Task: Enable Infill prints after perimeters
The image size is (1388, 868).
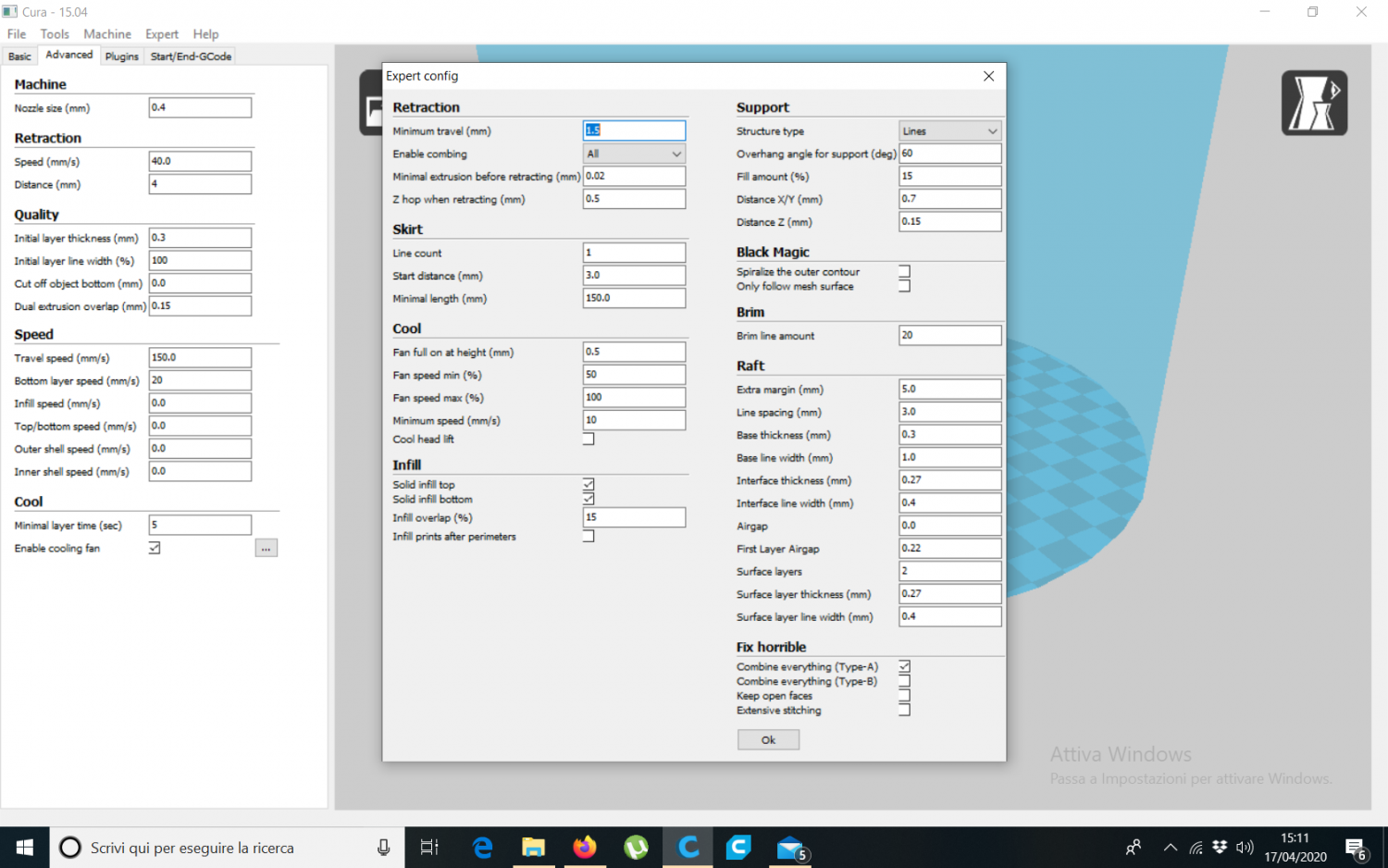Action: pyautogui.click(x=589, y=537)
